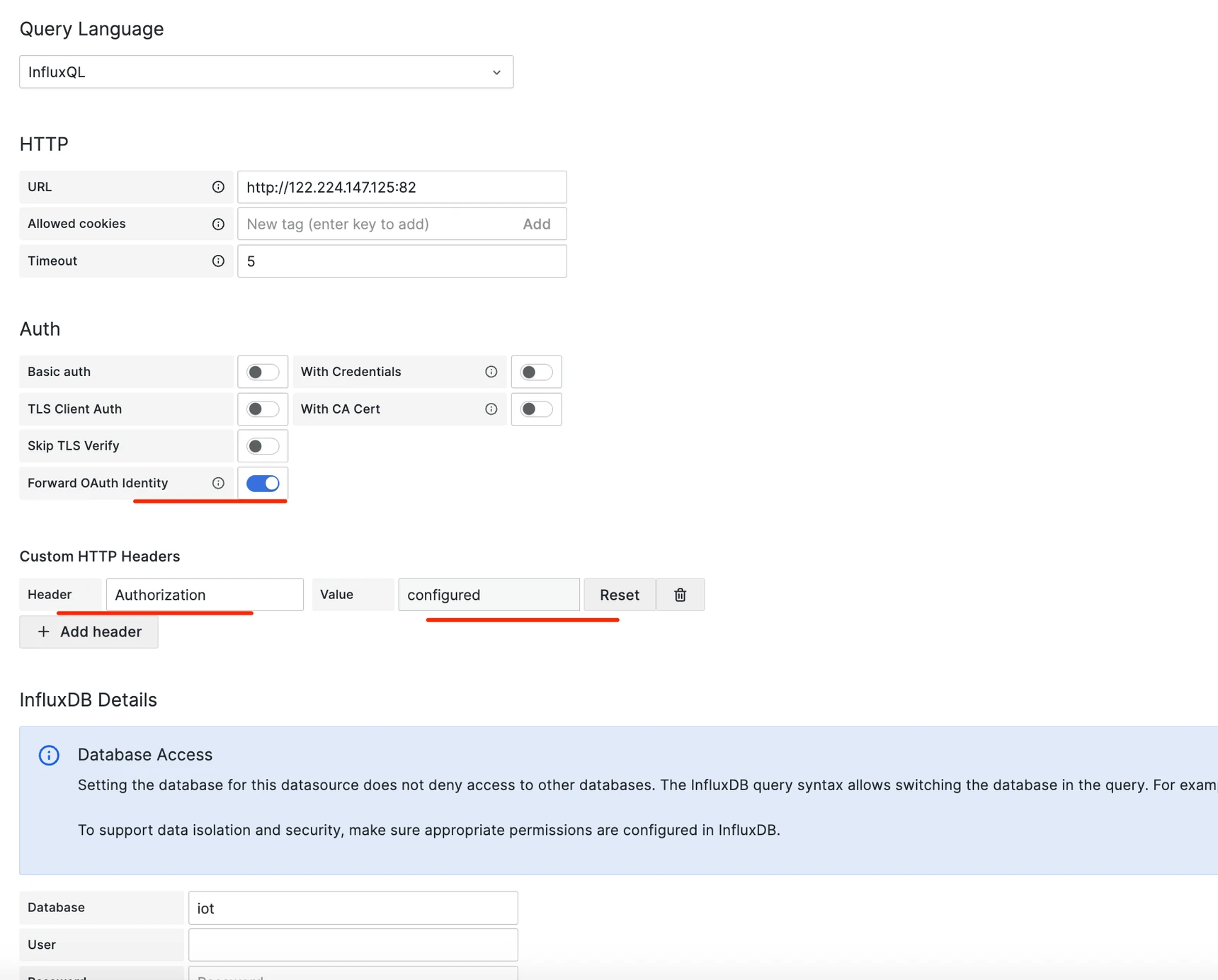1218x980 pixels.
Task: Enable the TLS Client Auth toggle
Action: pyautogui.click(x=263, y=409)
